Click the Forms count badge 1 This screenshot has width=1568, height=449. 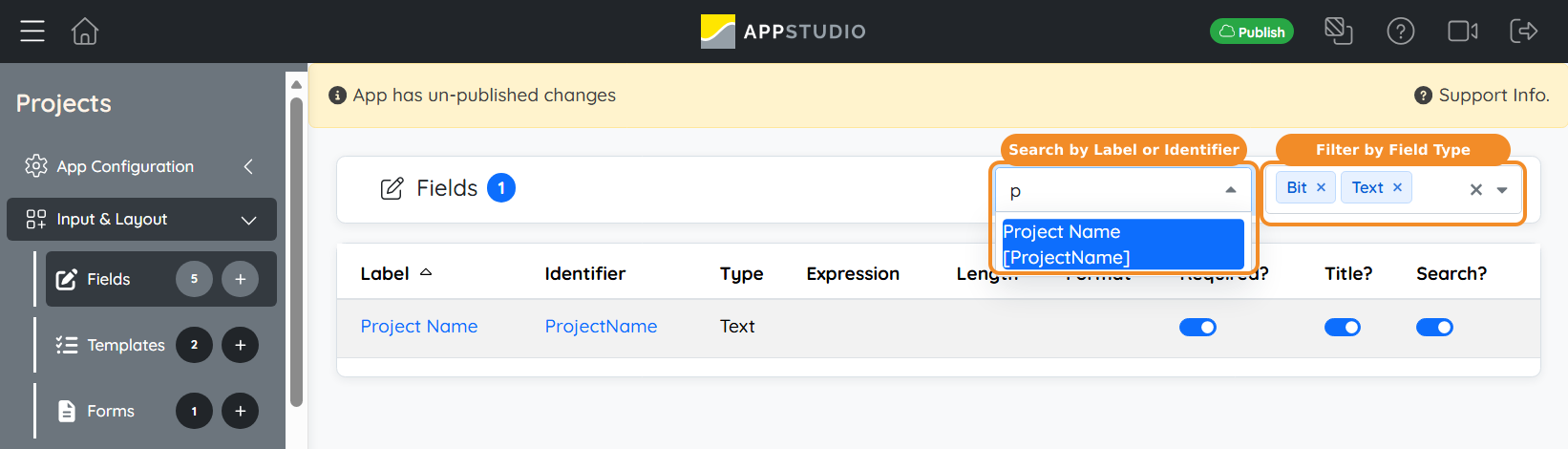click(194, 411)
